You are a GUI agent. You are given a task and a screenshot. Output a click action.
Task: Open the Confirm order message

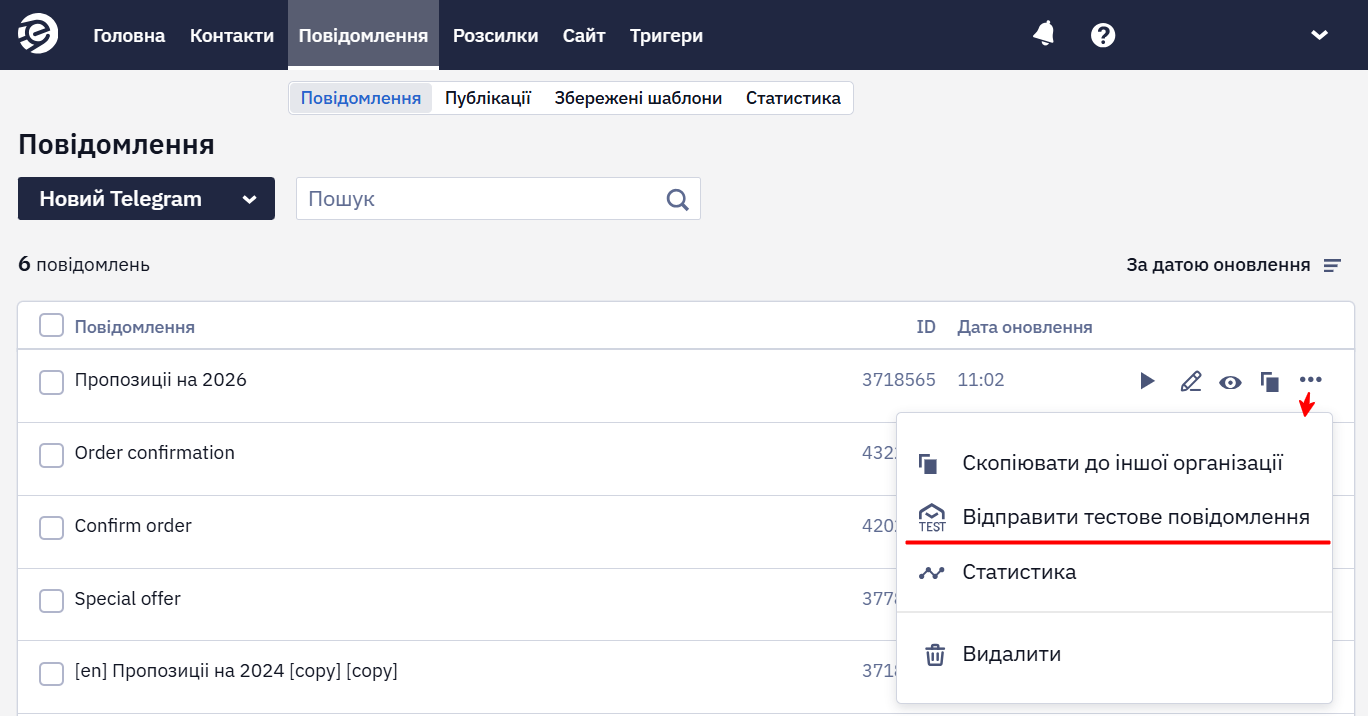tap(133, 526)
